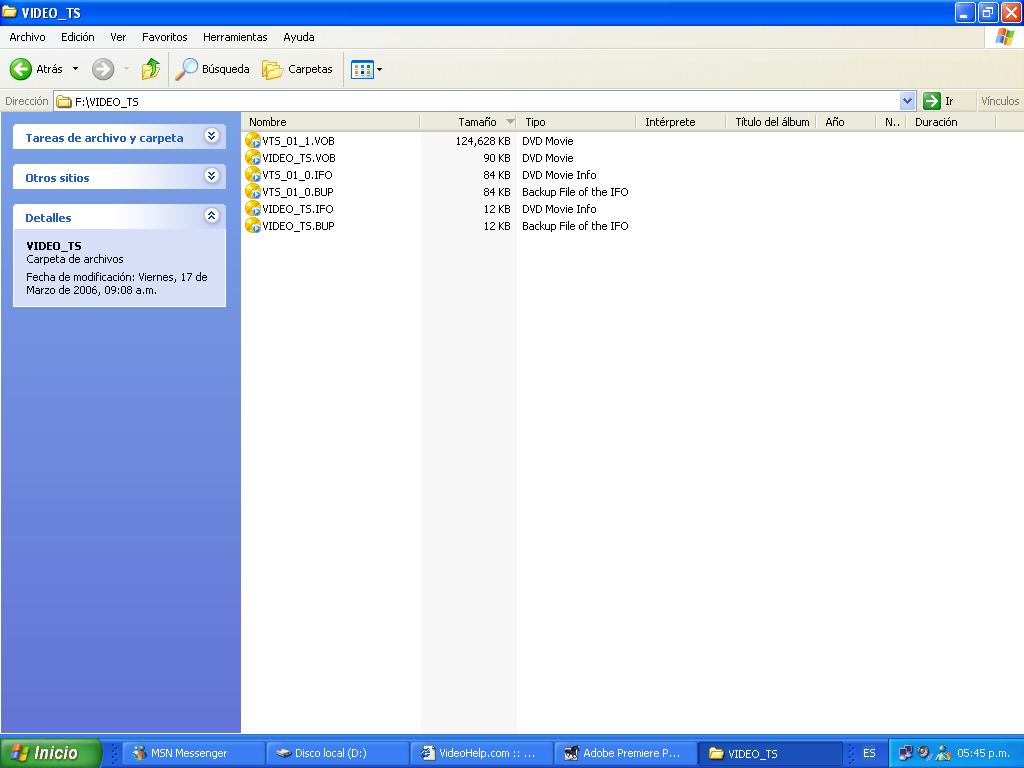
Task: Click the green Ir go button
Action: [x=932, y=101]
